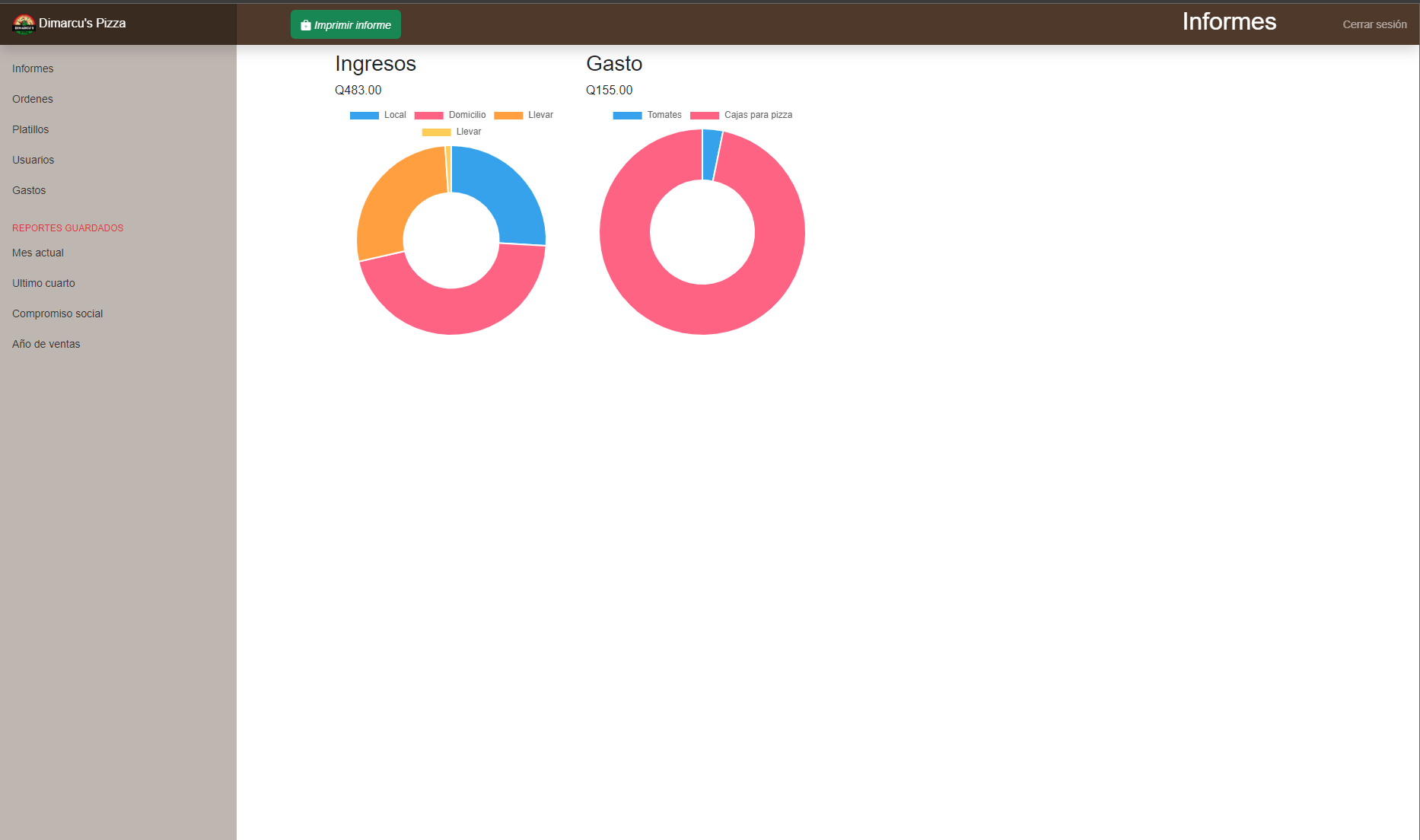Open the Ultimo cuarto saved report
Image resolution: width=1420 pixels, height=840 pixels.
[43, 283]
